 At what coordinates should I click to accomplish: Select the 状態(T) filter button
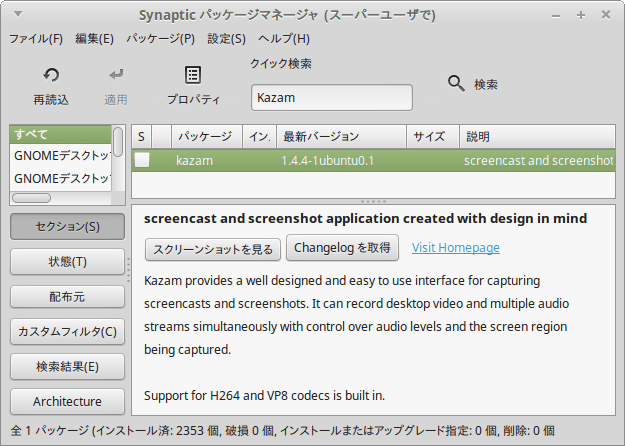coord(67,261)
